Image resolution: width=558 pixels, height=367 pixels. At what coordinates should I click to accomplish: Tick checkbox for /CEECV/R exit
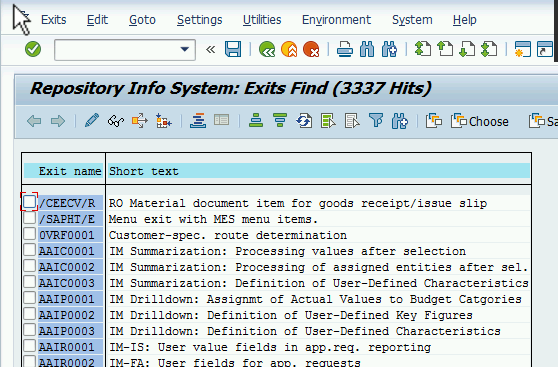click(29, 202)
